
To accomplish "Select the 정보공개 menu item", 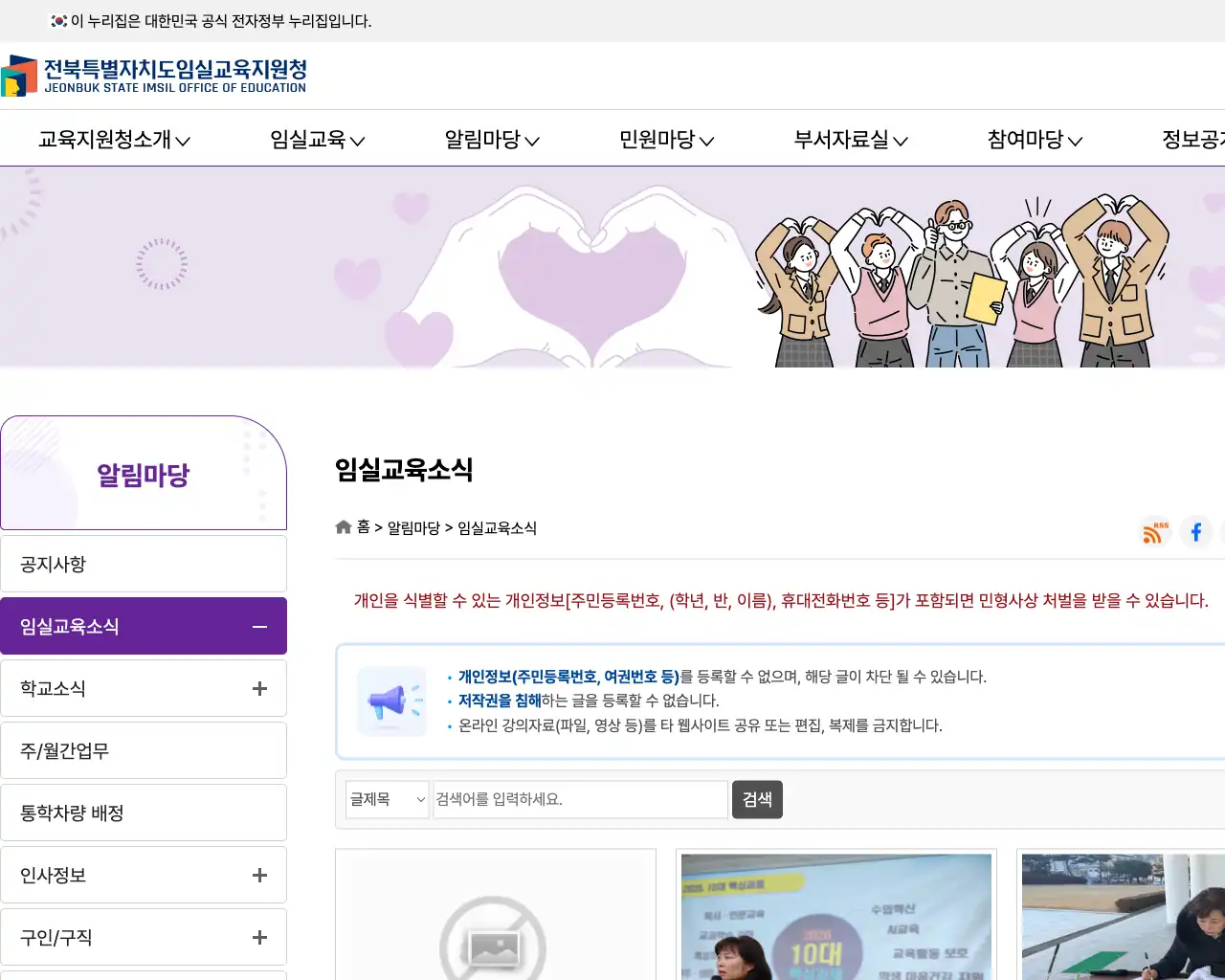I will point(1194,139).
